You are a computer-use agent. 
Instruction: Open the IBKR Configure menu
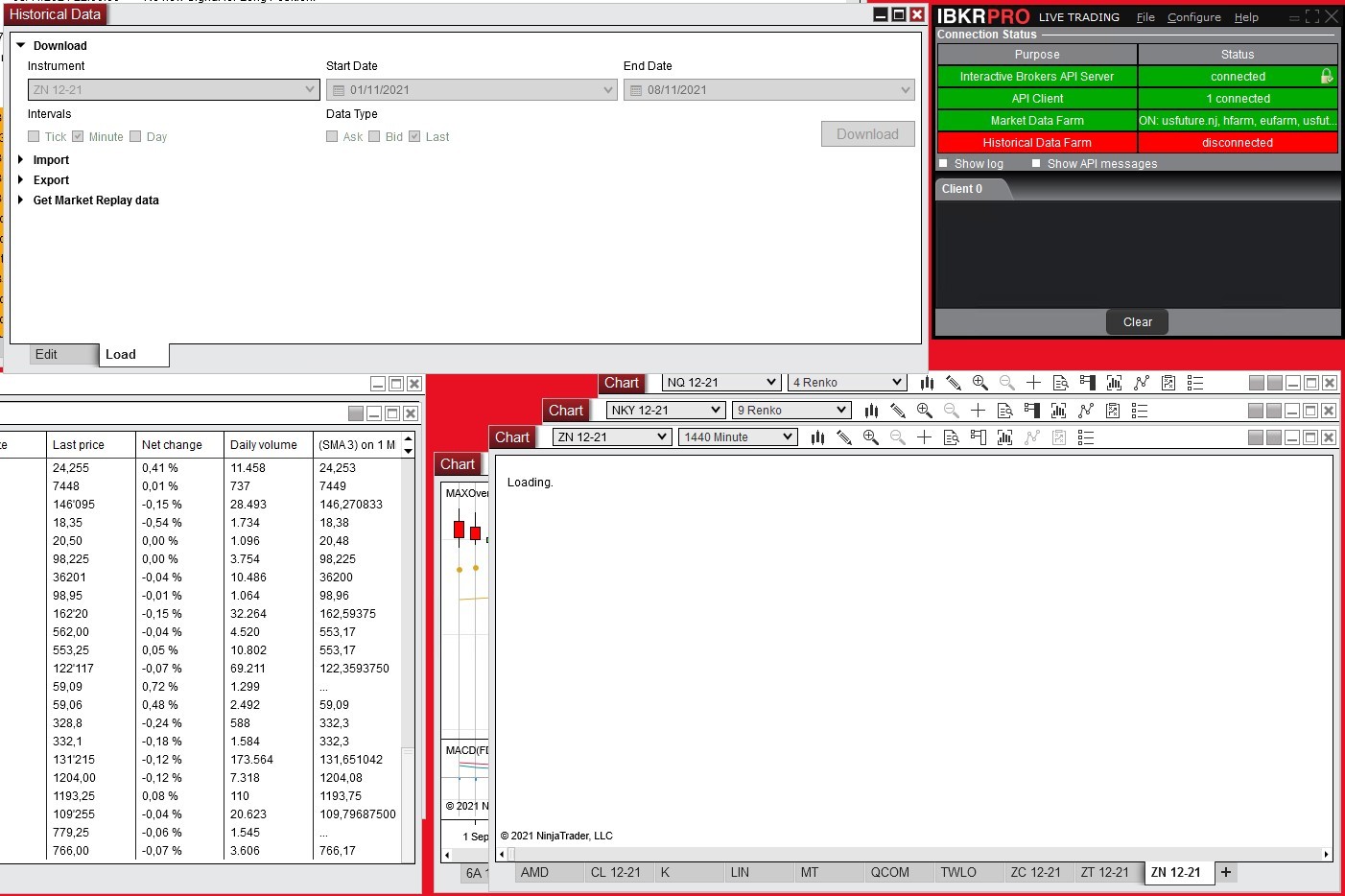pyautogui.click(x=1194, y=17)
